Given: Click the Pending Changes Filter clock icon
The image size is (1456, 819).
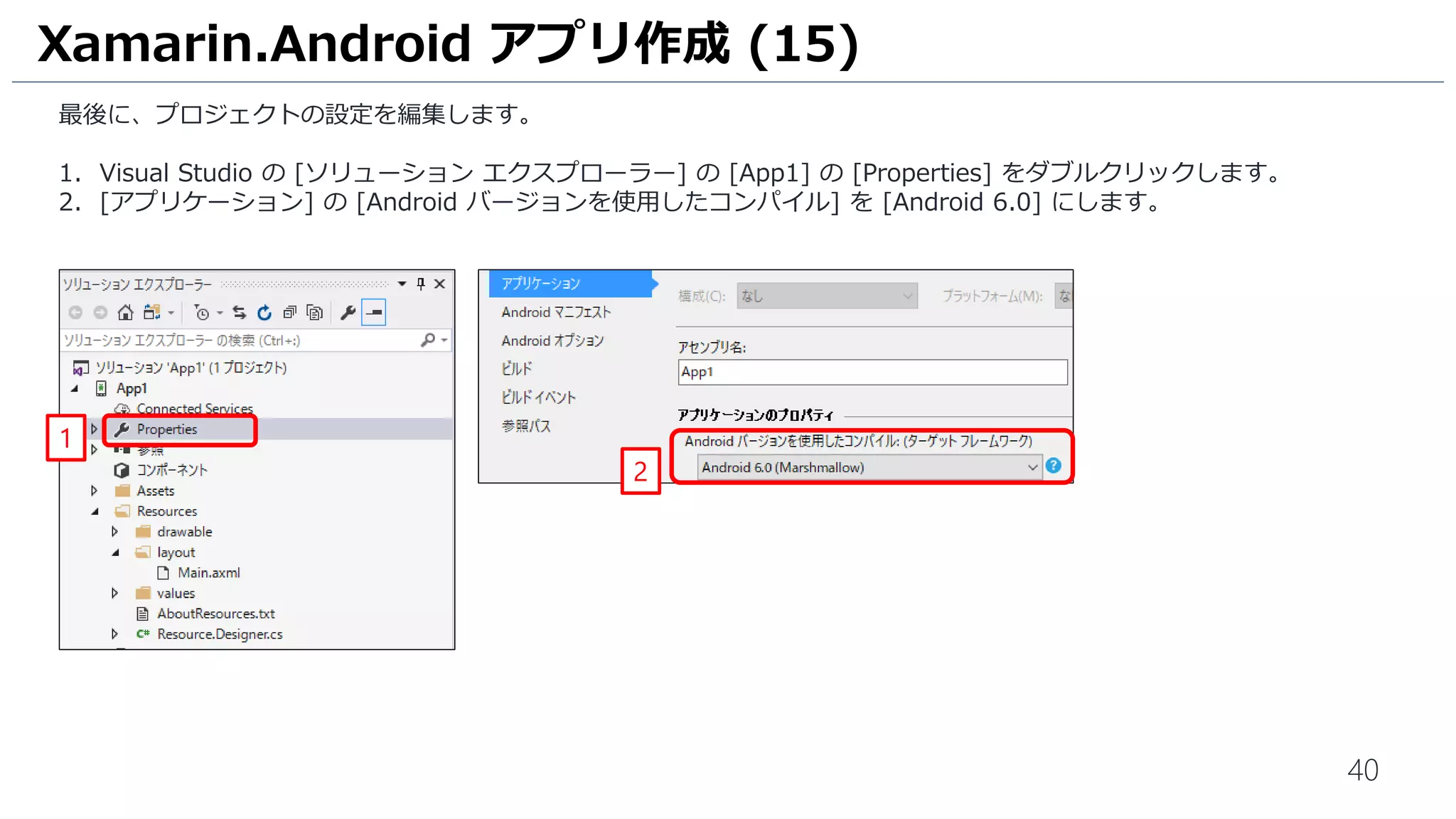Looking at the screenshot, I should point(201,312).
